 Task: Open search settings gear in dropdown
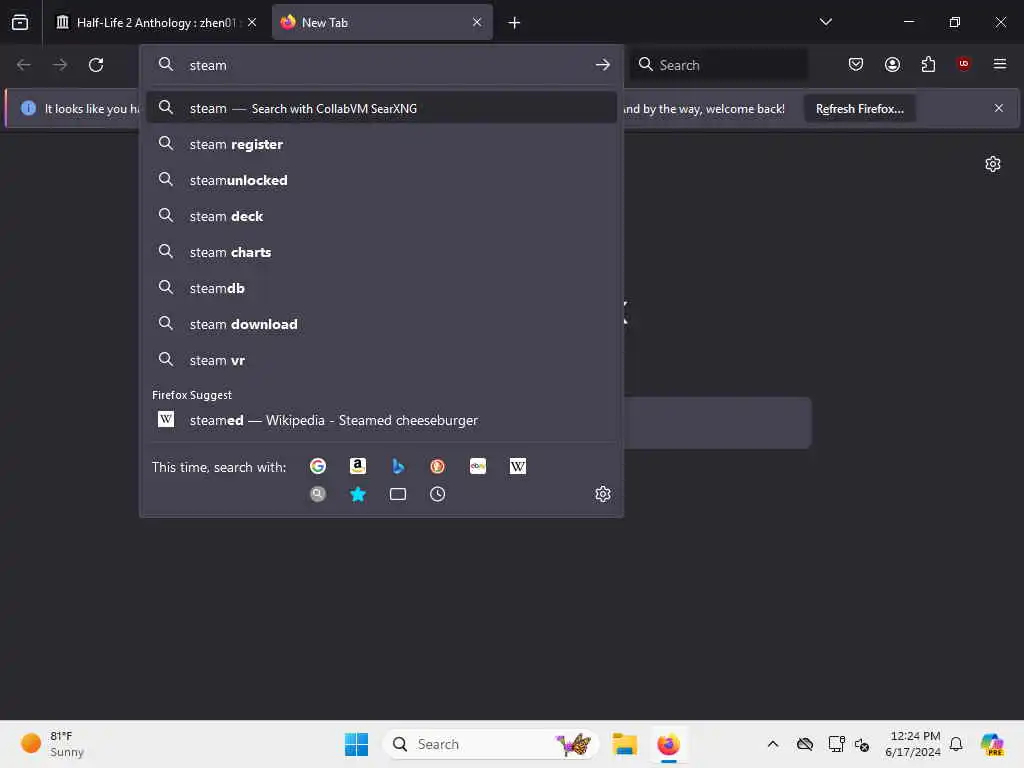[x=603, y=494]
